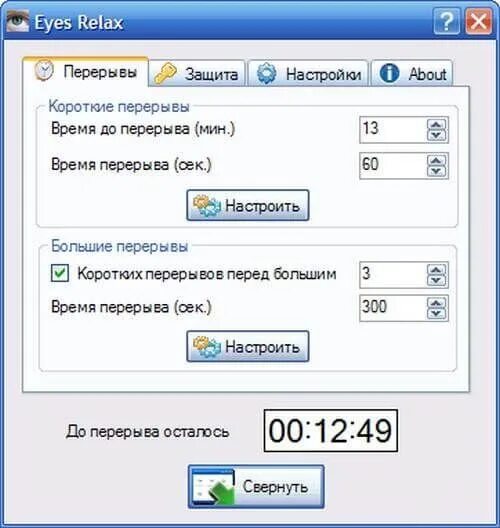Open the About tab

pos(412,74)
